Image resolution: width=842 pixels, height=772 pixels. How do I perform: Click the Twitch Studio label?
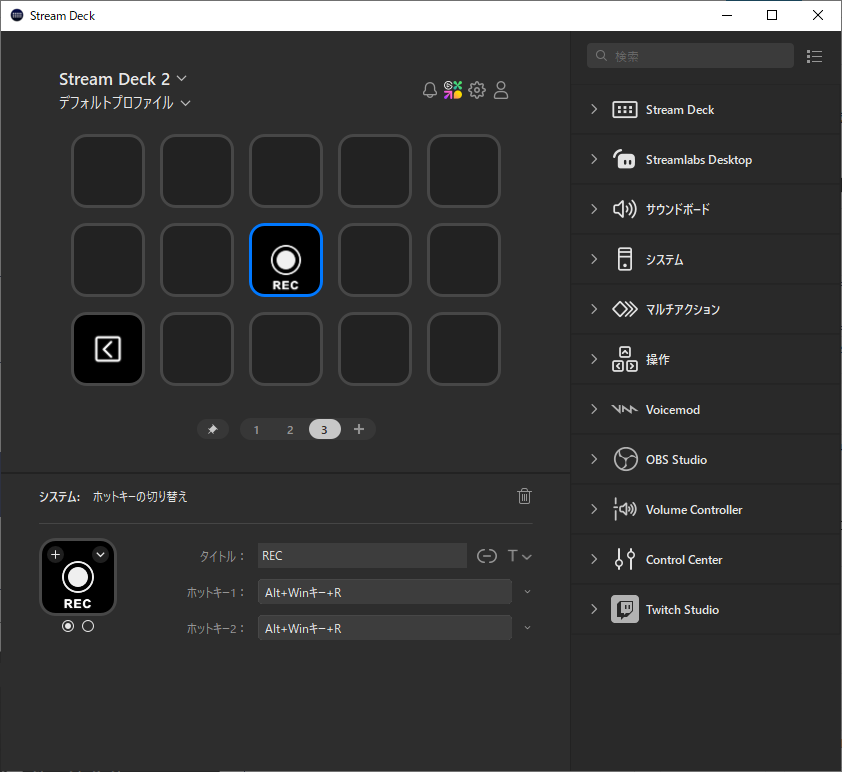coord(682,610)
